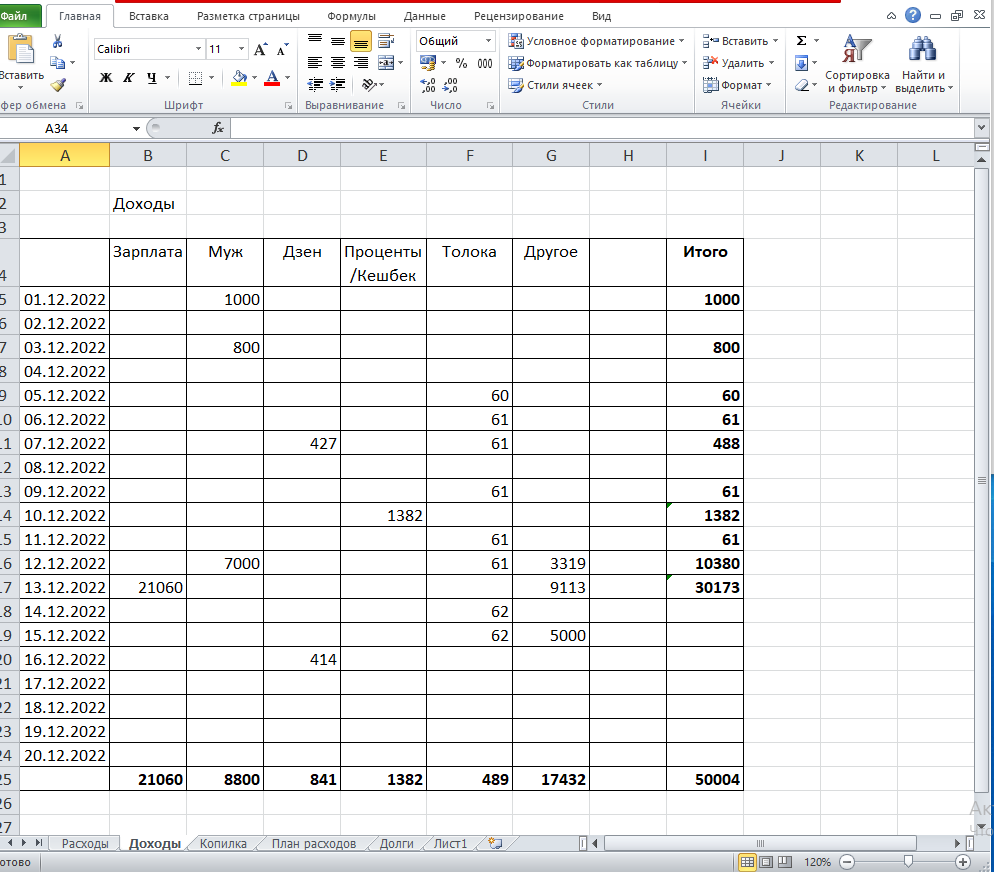Apply percent style format
Viewport: 994px width, 872px height.
pyautogui.click(x=462, y=63)
